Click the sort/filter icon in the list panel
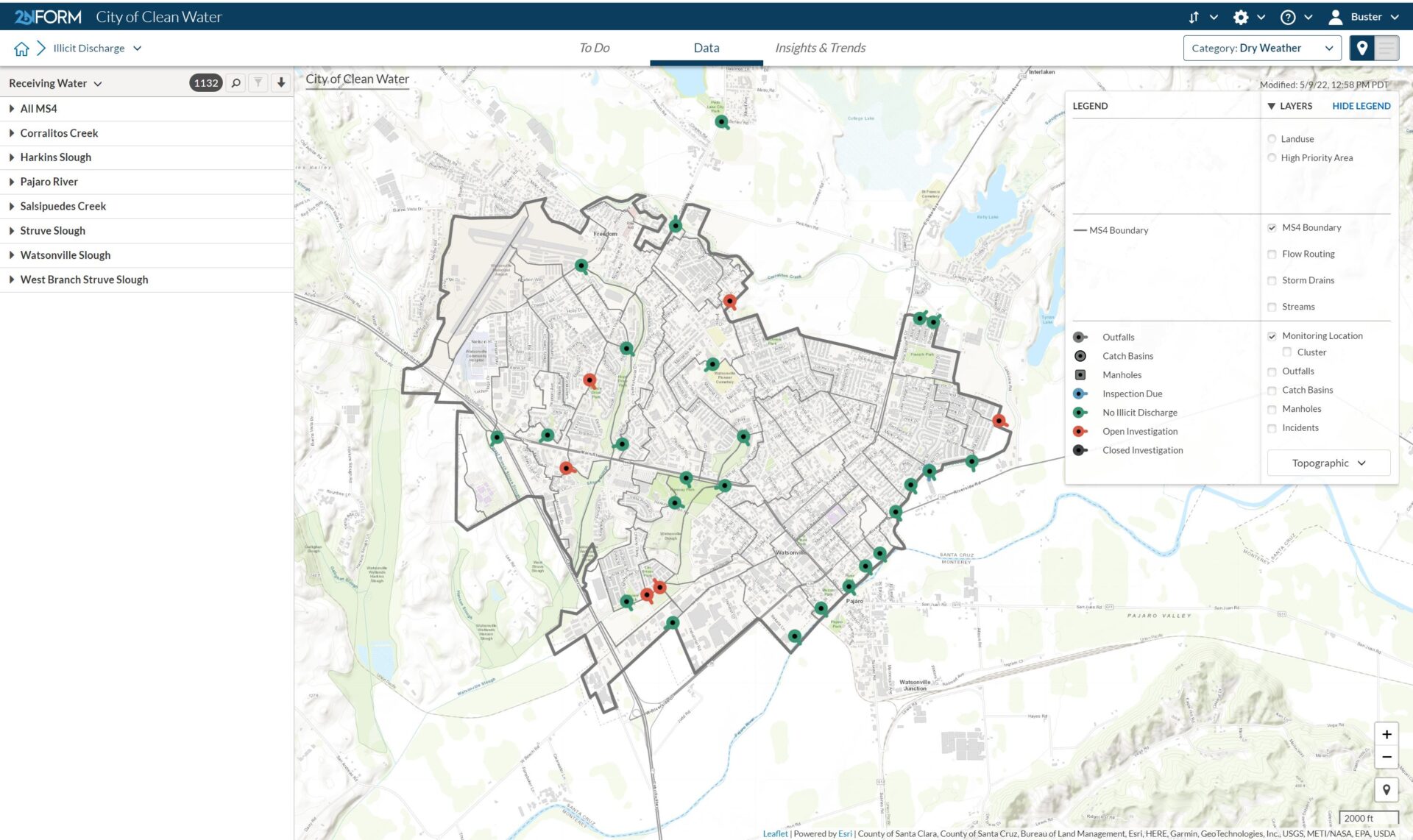Screen dimensions: 1413x840 click(x=258, y=83)
